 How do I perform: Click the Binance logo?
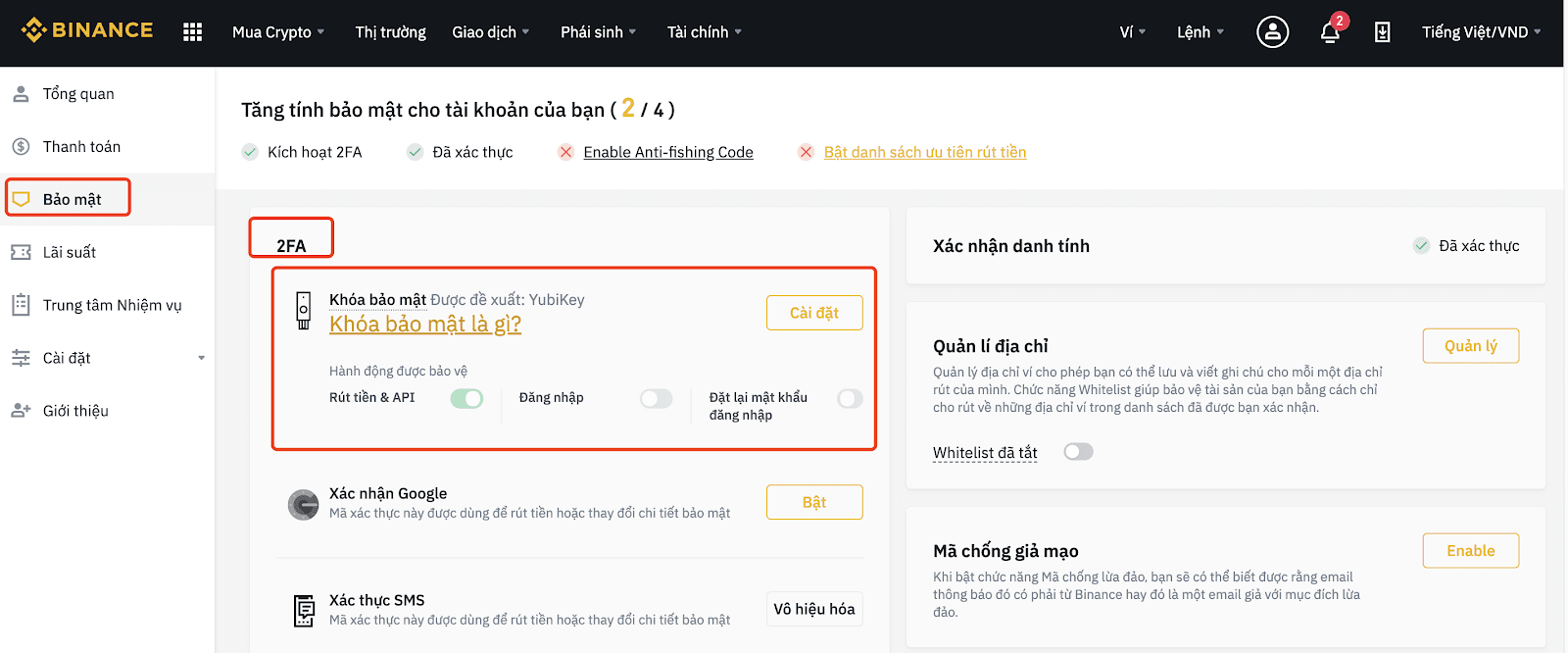[x=87, y=30]
